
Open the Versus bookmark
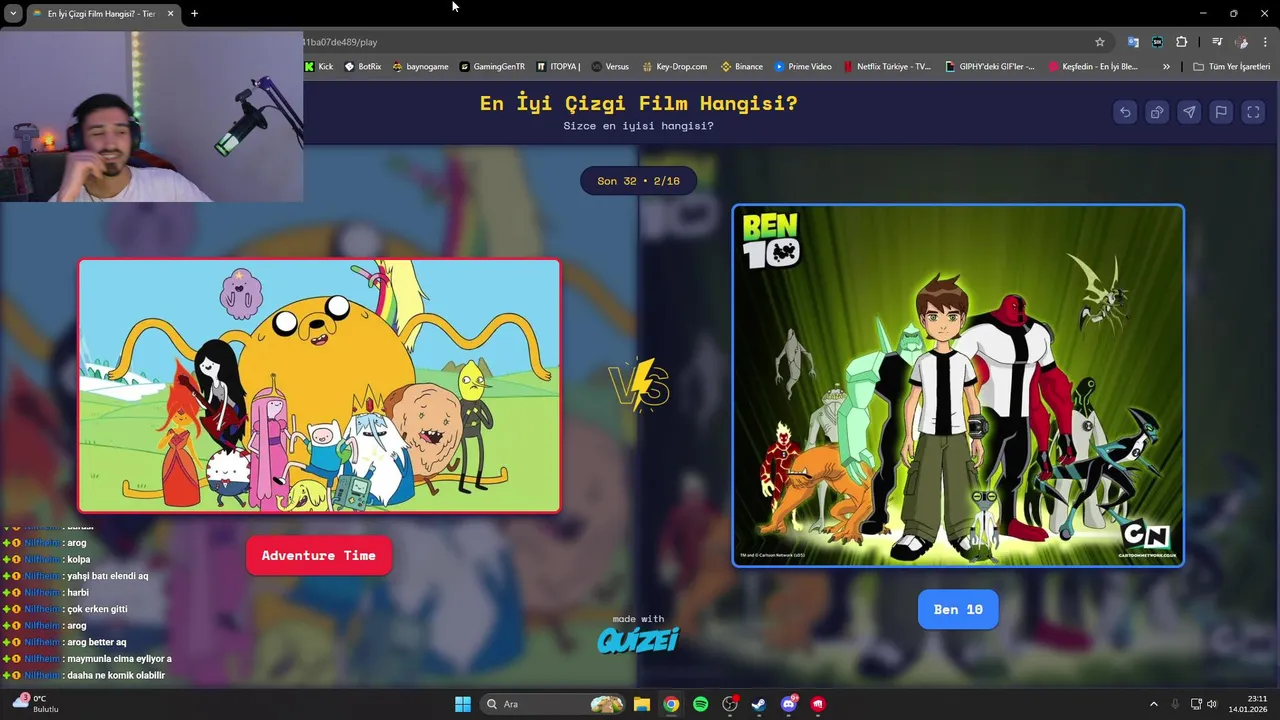(610, 67)
